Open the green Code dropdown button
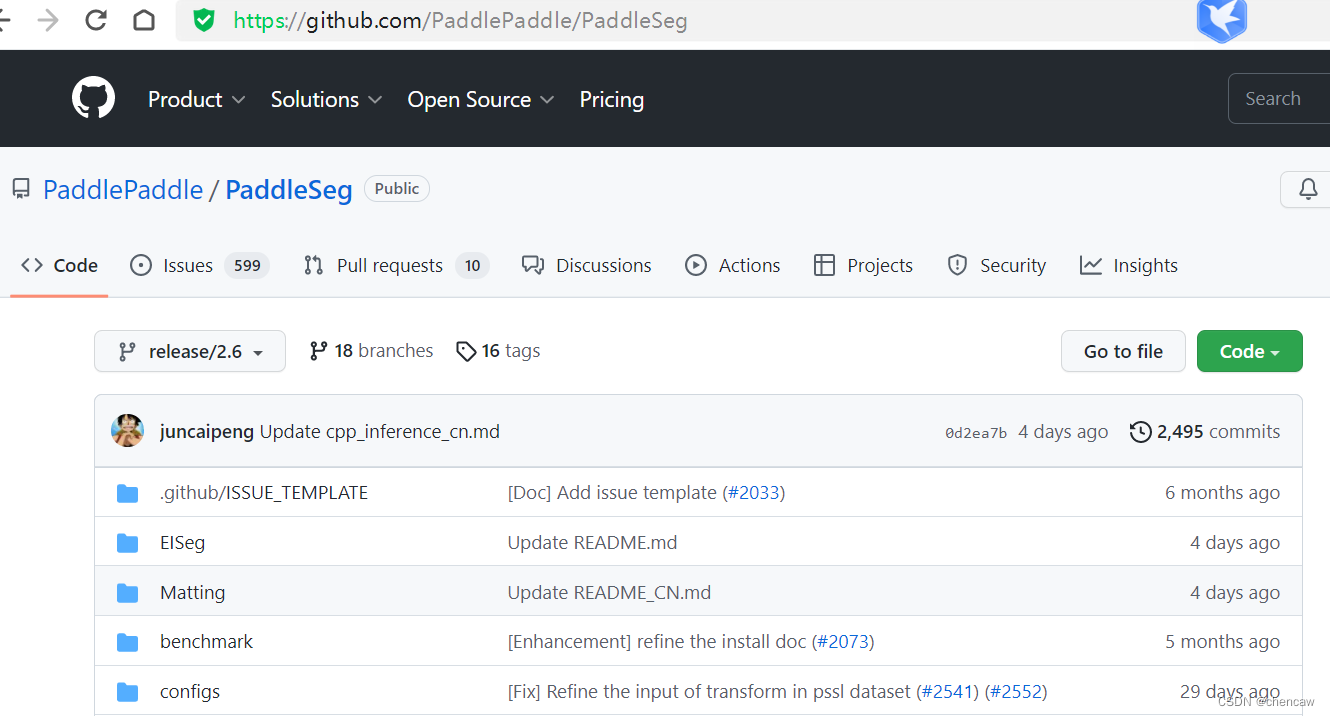Viewport: 1330px width, 716px height. click(x=1249, y=351)
